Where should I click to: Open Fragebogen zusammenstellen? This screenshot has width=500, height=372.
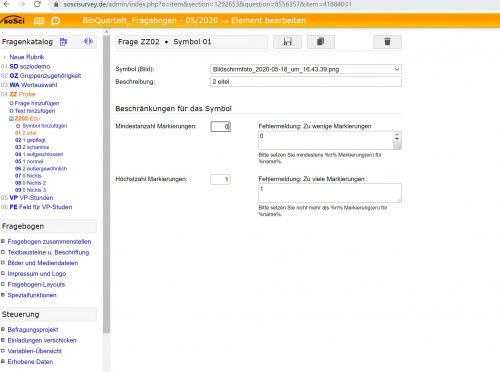(x=49, y=241)
